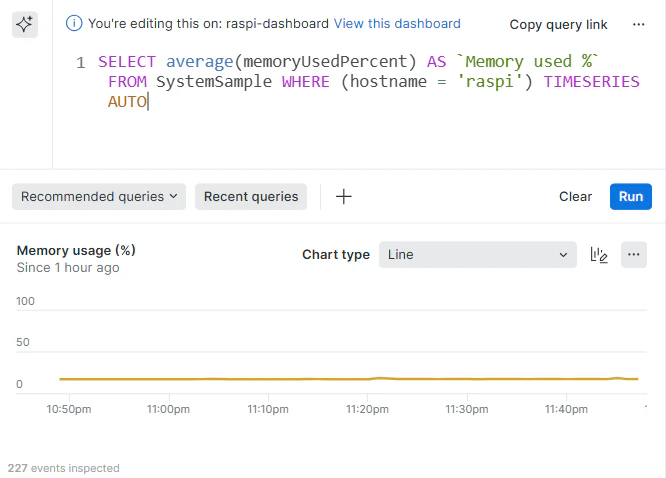
Task: Click the Since 1 hour ago subtitle
Action: click(68, 268)
